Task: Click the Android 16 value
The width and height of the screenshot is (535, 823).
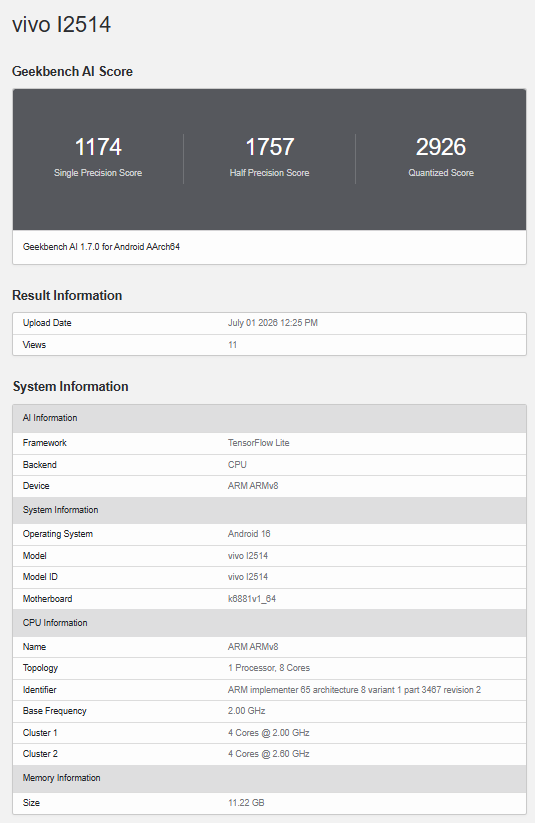Action: pos(249,534)
